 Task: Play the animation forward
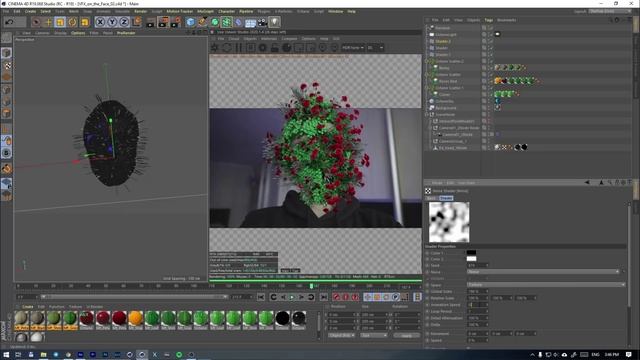point(292,297)
